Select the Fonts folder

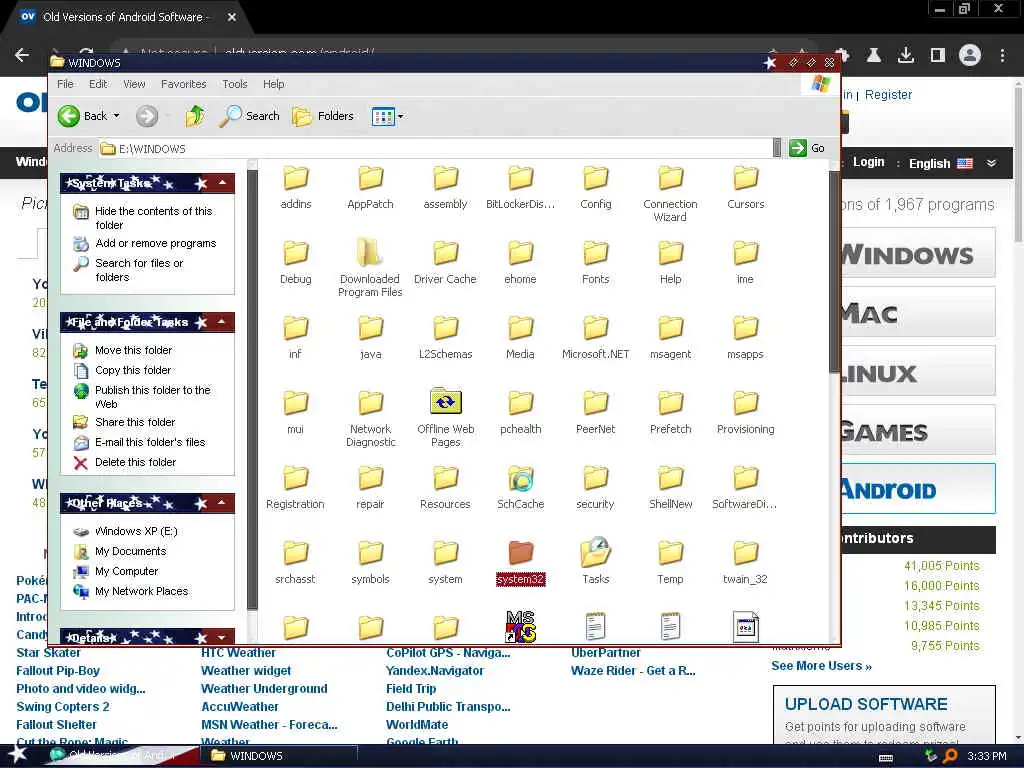click(x=596, y=263)
